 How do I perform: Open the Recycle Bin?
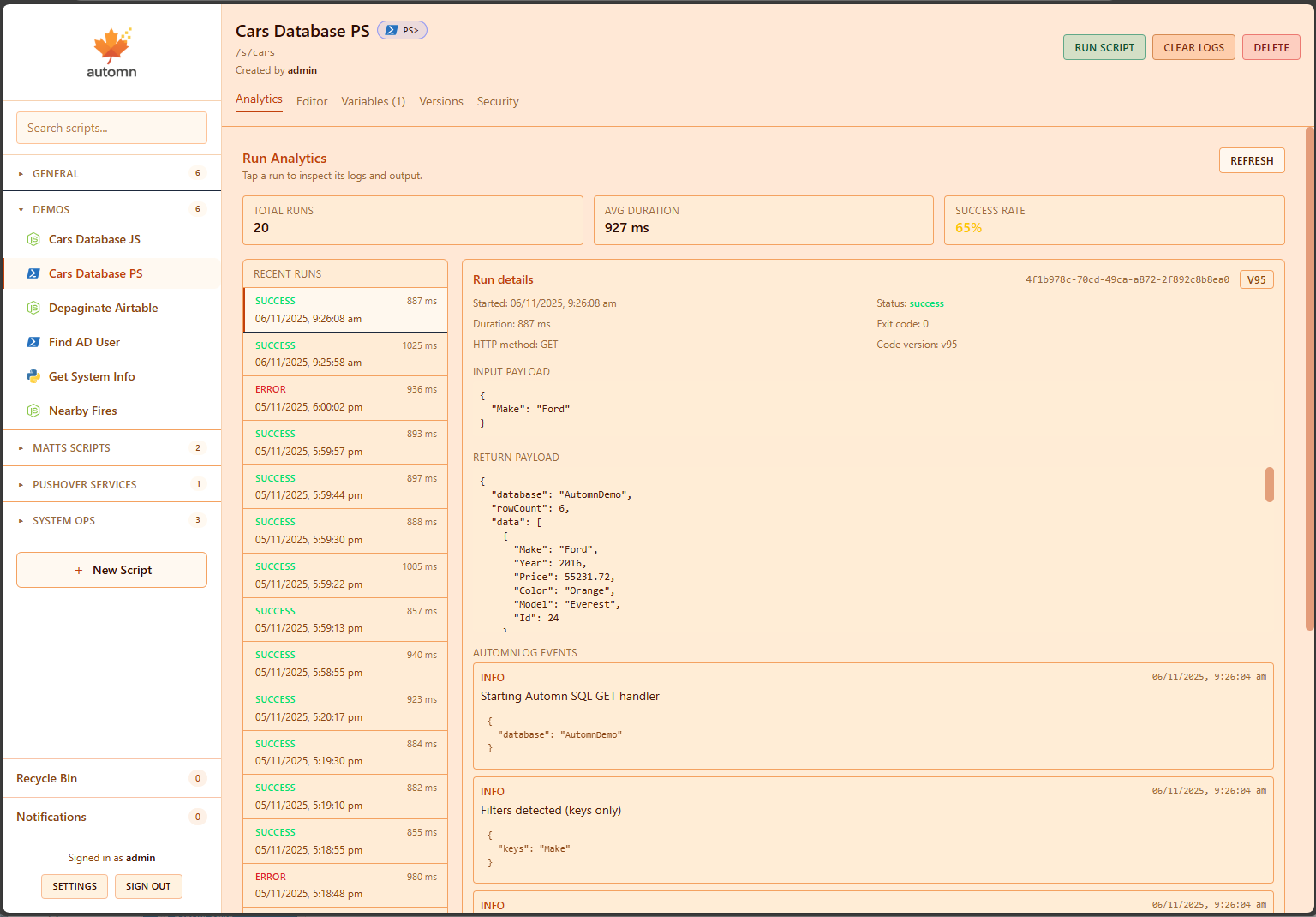111,778
